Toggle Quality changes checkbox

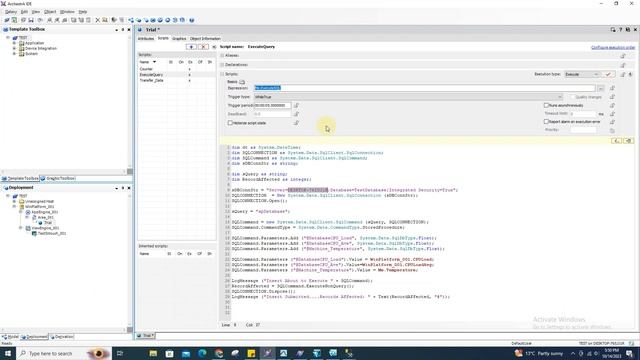(x=572, y=97)
